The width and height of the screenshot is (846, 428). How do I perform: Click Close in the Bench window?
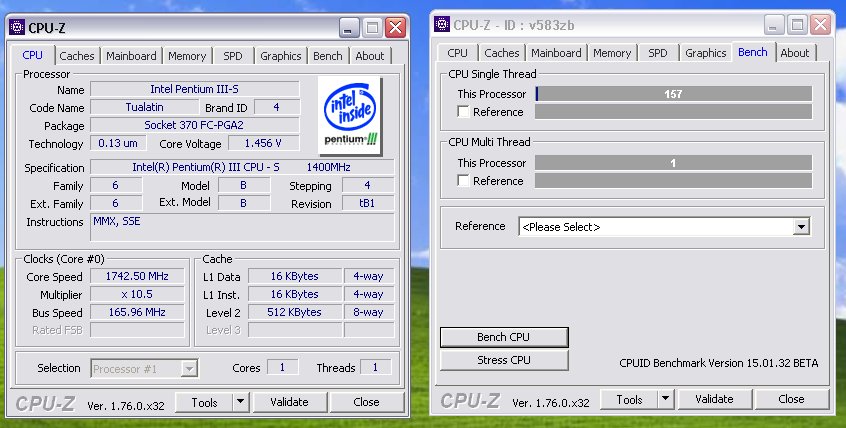[x=792, y=399]
